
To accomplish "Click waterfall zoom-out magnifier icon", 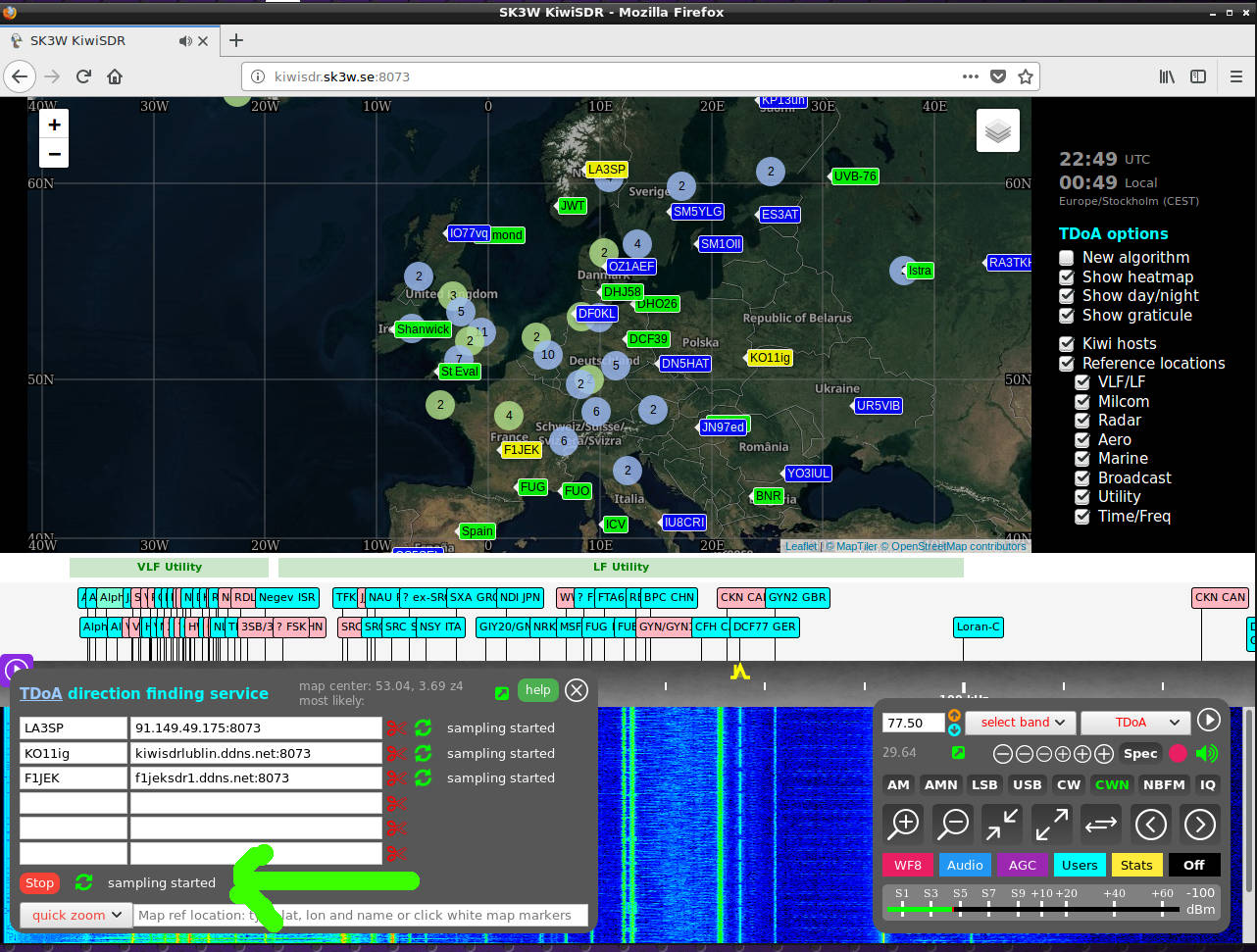I will tap(952, 825).
